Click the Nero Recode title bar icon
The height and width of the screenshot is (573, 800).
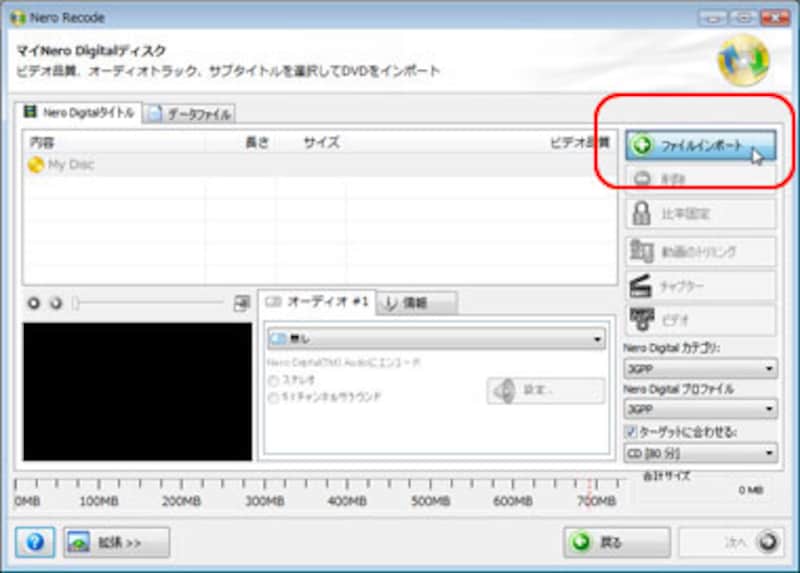(18, 18)
